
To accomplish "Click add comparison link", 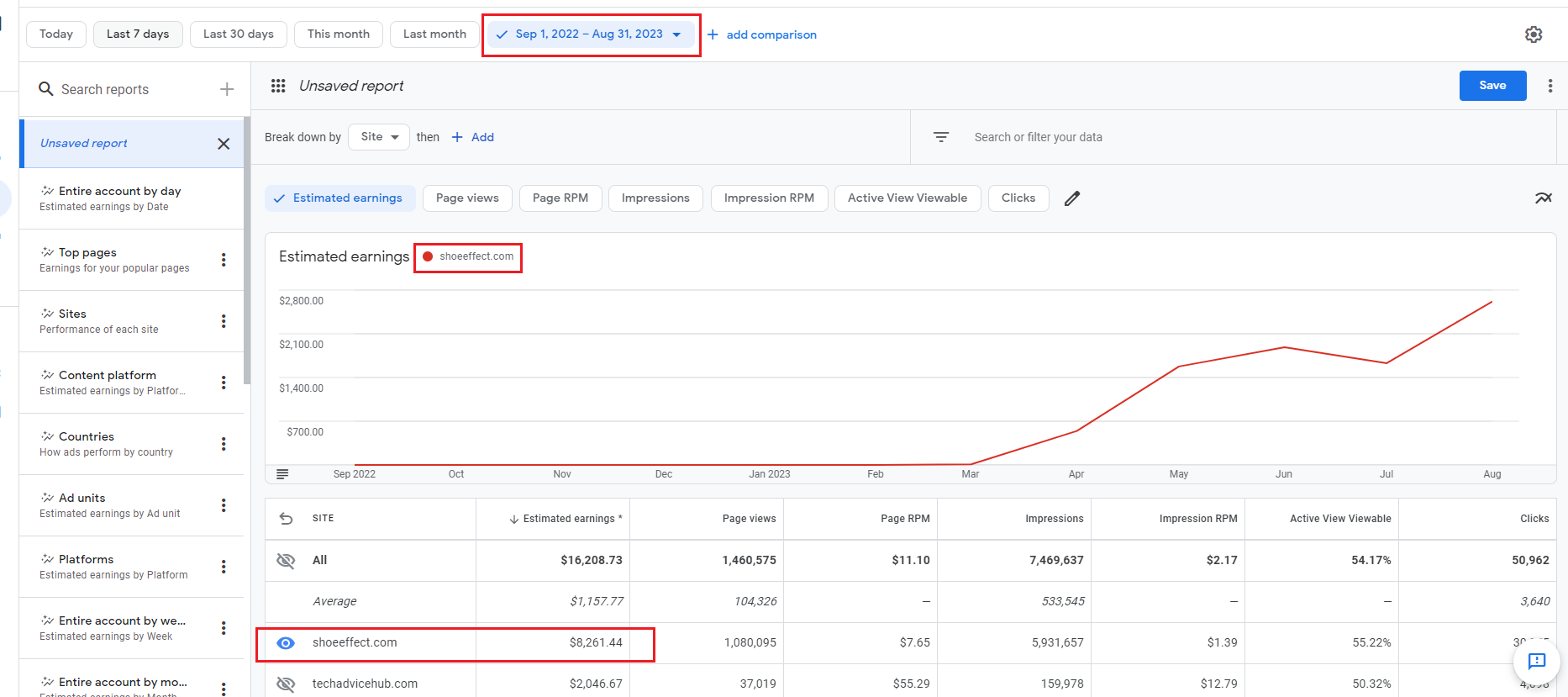I will point(771,34).
